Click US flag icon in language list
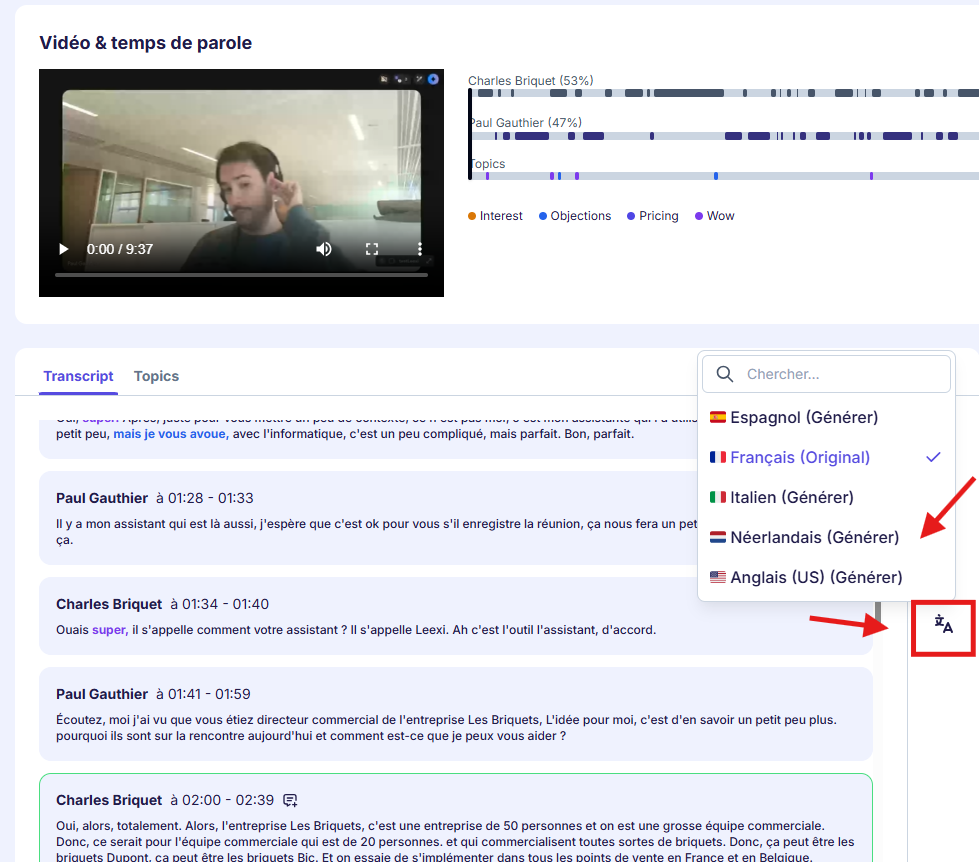This screenshot has height=862, width=979. (717, 577)
